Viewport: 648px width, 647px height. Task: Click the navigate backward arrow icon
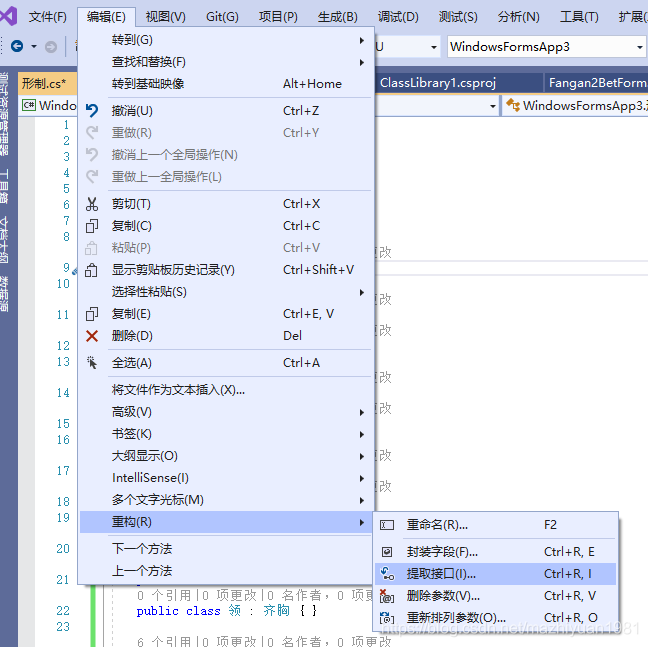pos(17,47)
